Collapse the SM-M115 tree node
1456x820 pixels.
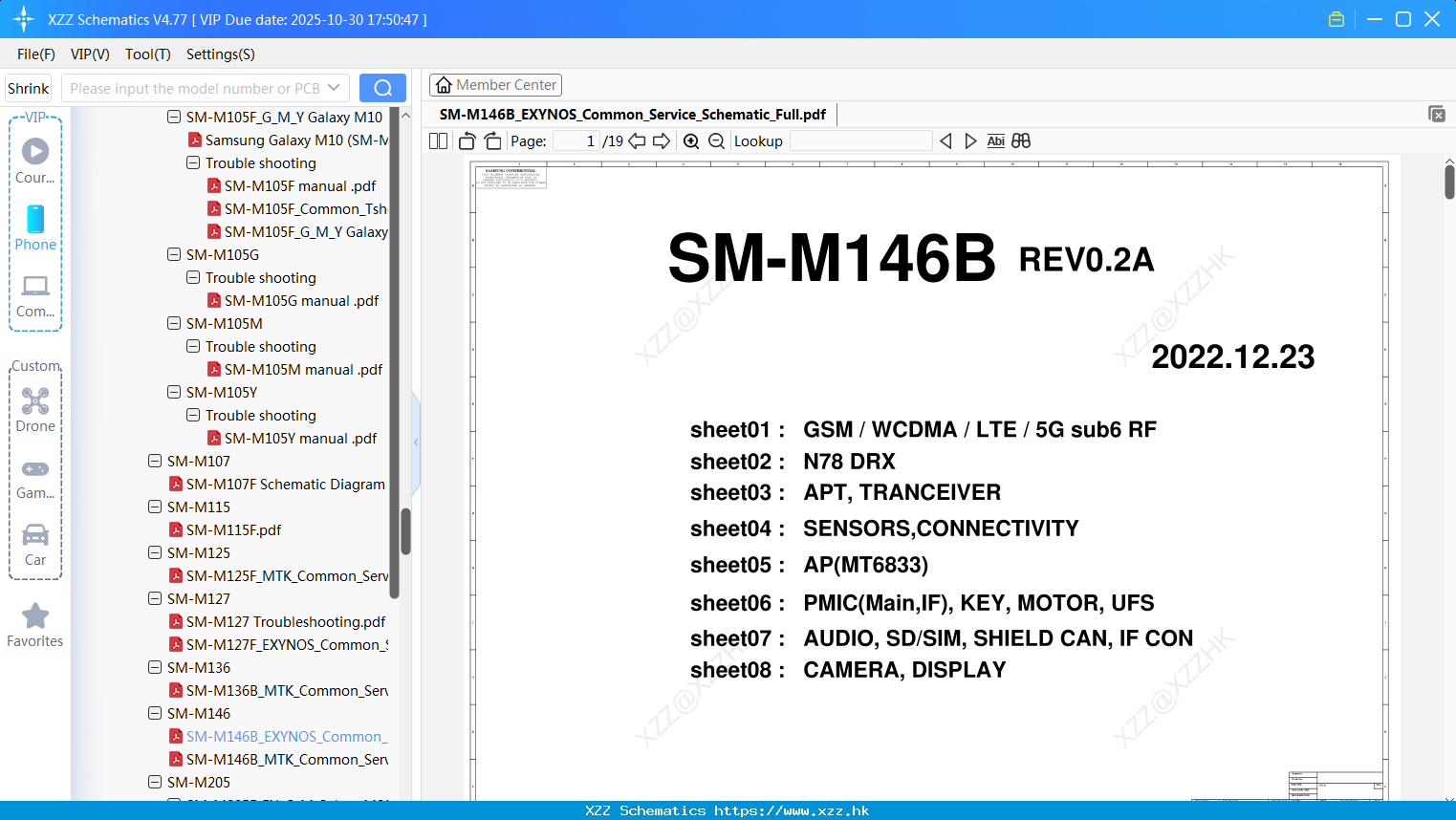click(x=155, y=507)
